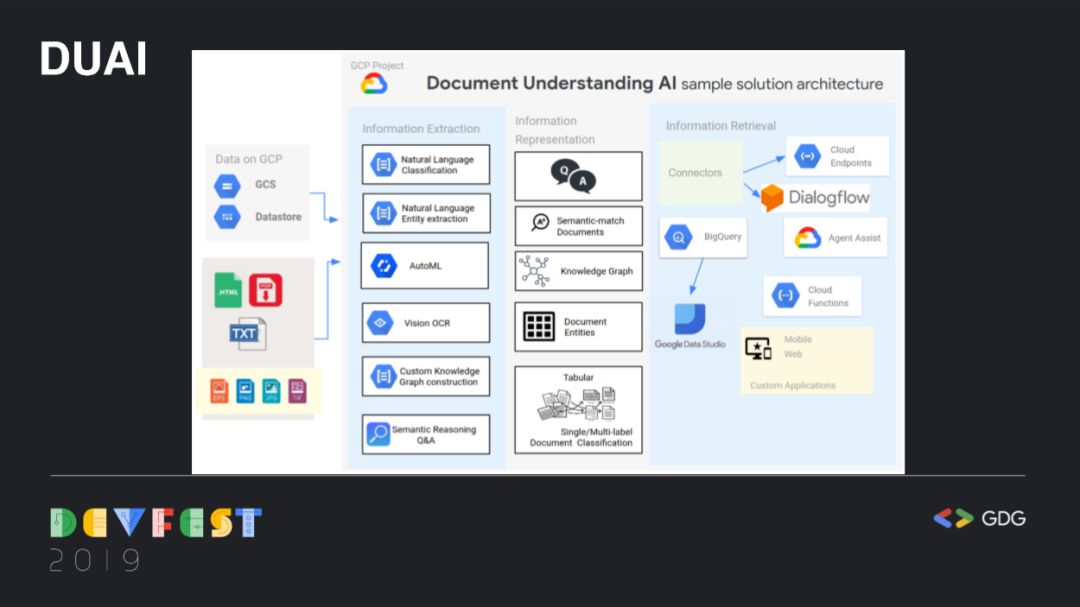Click the Agent Assist cloud icon

click(807, 238)
